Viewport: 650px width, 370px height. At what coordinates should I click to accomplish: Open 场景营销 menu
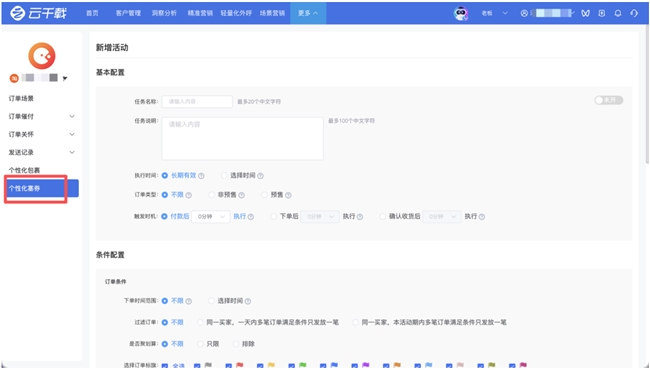pos(272,13)
